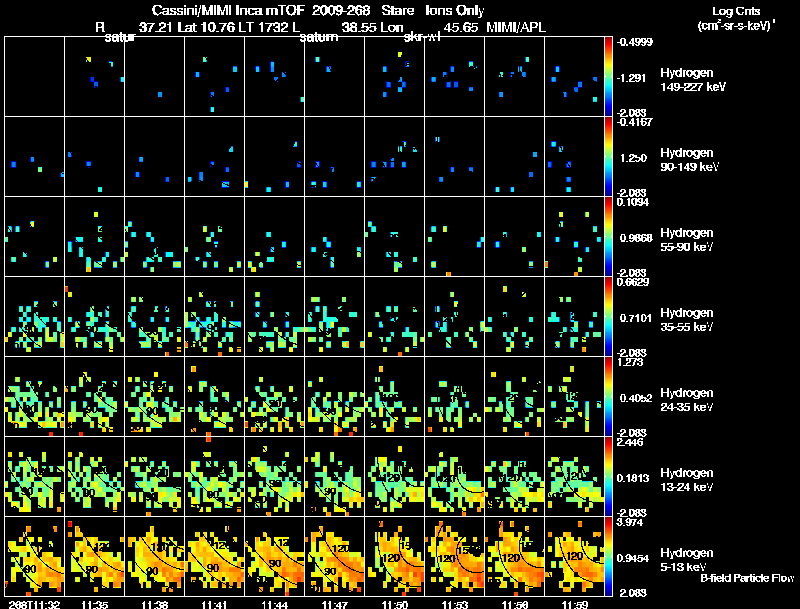Select the "11:38" time label
This screenshot has width=800, height=609.
click(155, 604)
